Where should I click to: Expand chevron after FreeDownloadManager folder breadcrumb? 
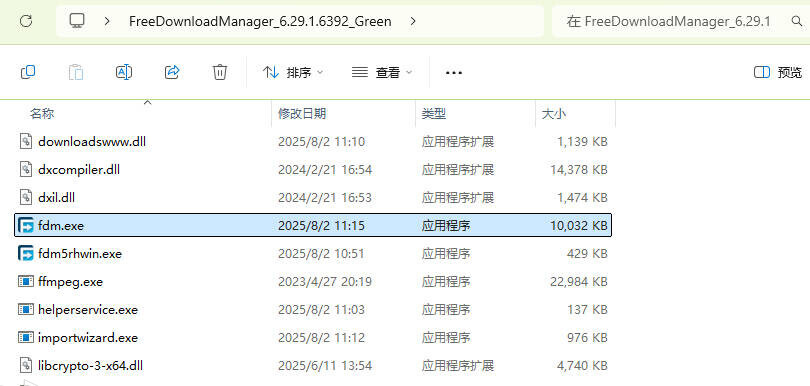coord(413,21)
